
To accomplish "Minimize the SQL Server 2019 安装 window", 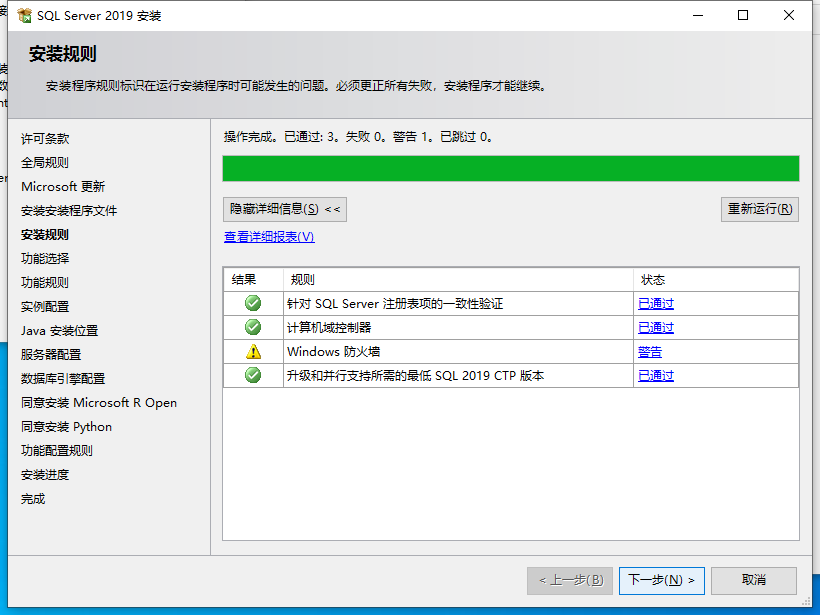I will [698, 16].
